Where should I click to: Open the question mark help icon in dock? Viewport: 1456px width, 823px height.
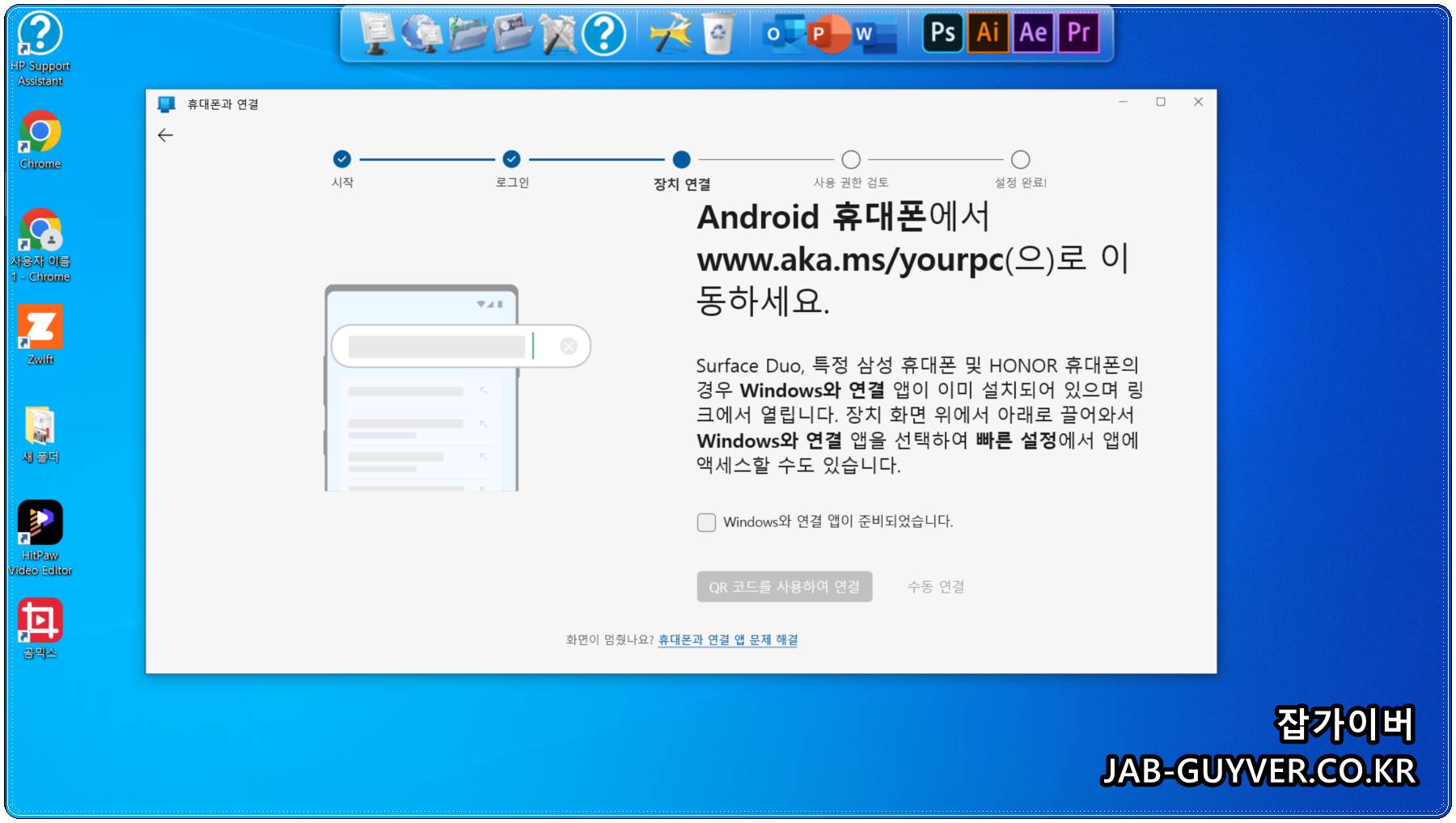click(x=604, y=34)
